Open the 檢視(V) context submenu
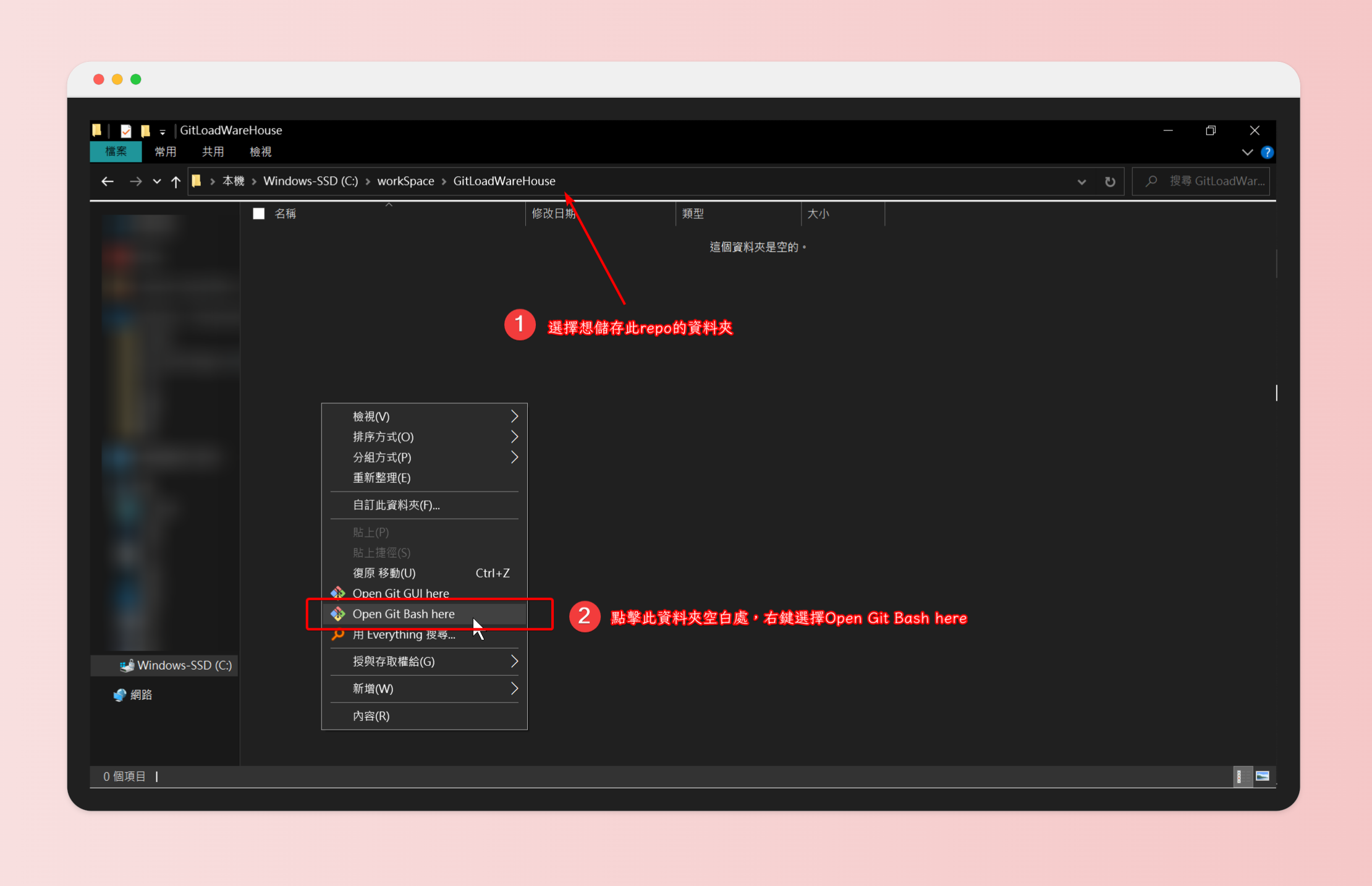Viewport: 1372px width, 886px height. 424,417
